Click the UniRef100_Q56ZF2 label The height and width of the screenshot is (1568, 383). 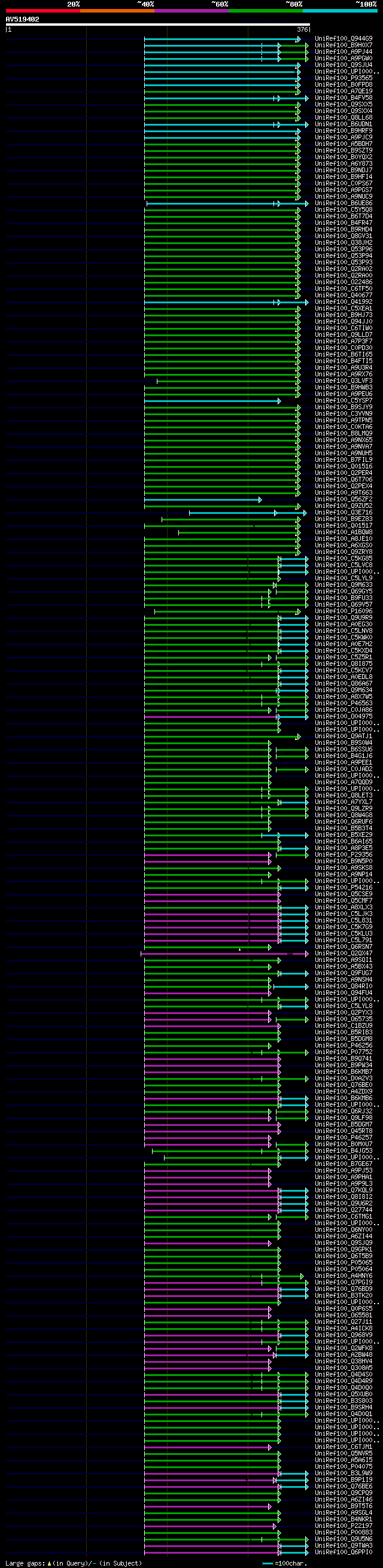pyautogui.click(x=344, y=500)
